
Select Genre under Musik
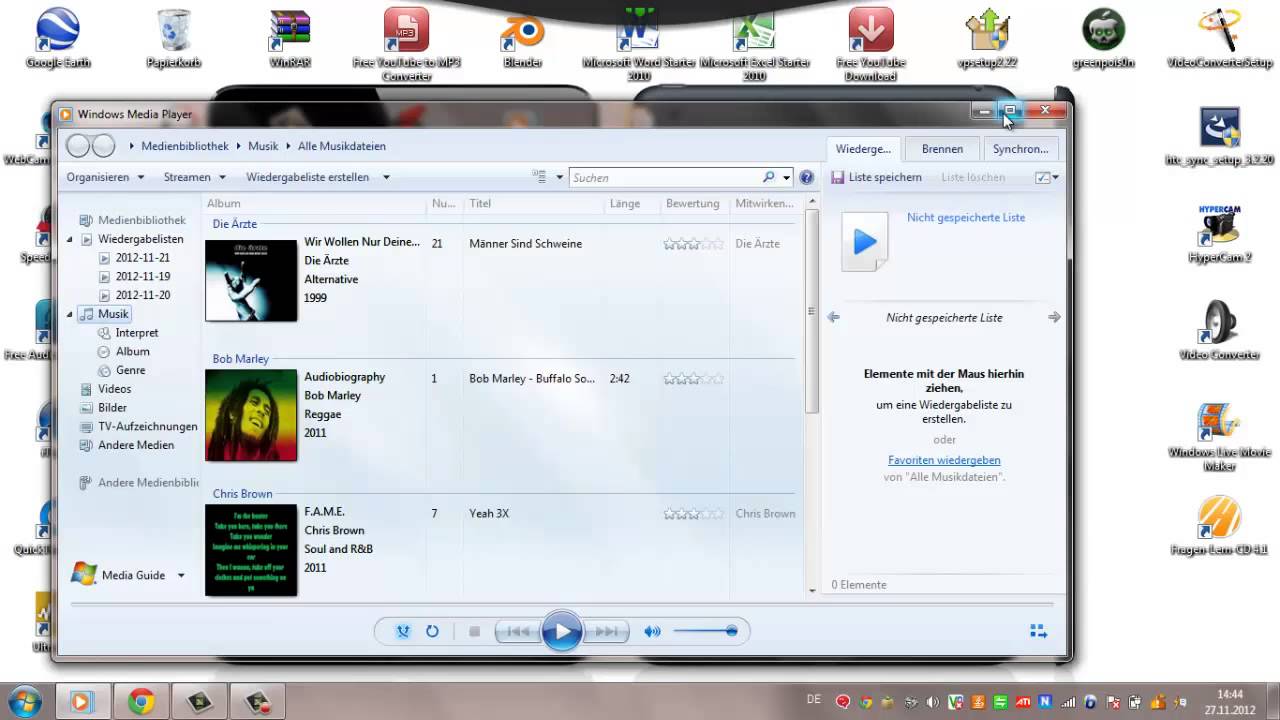click(130, 370)
